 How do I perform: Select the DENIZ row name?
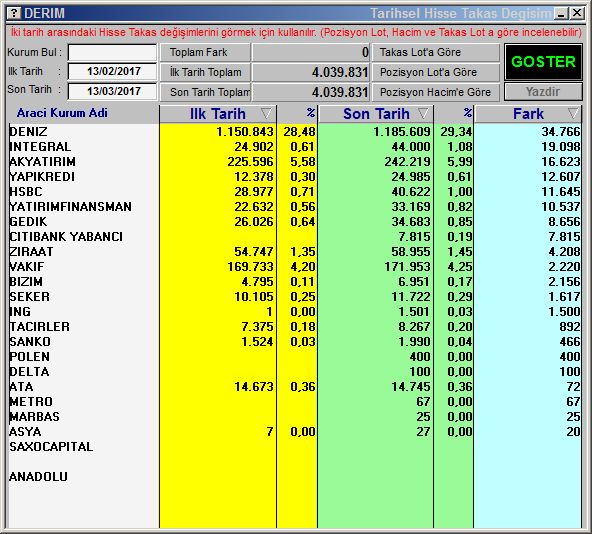pos(29,132)
